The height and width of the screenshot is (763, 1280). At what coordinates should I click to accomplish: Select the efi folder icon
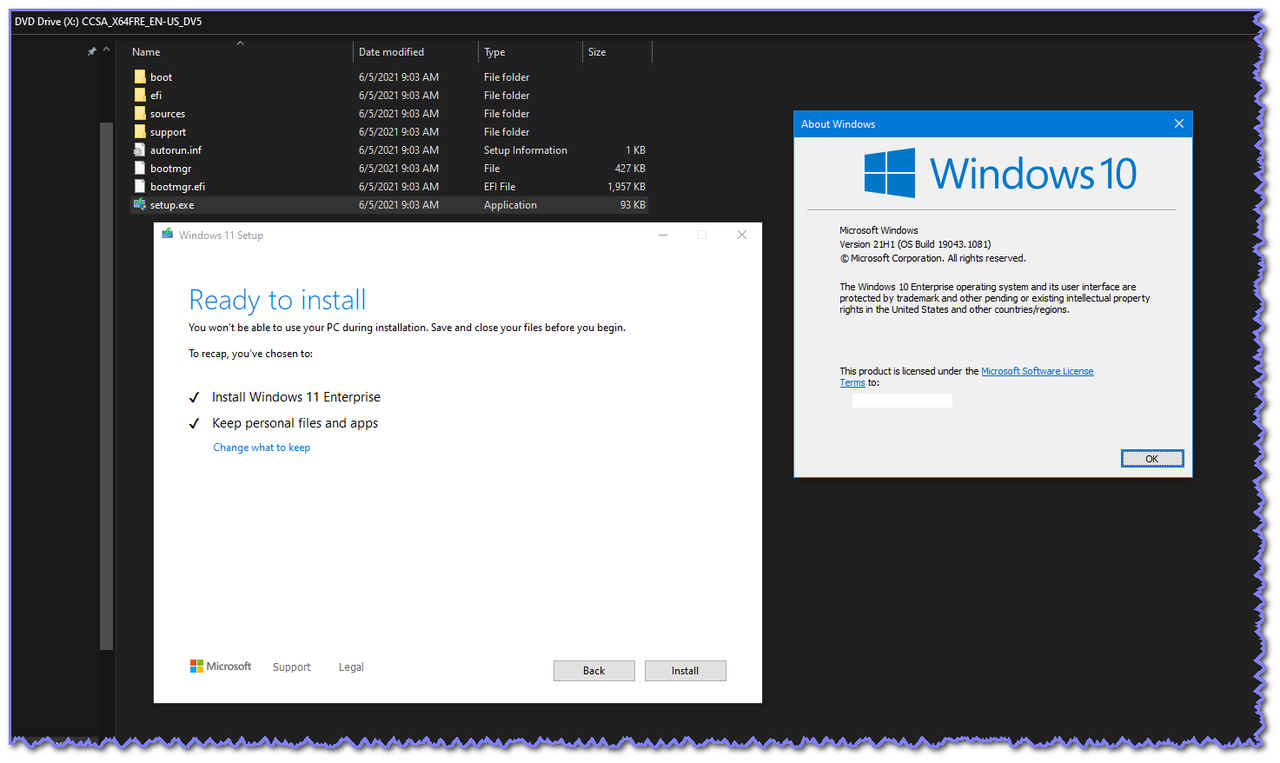(x=140, y=95)
